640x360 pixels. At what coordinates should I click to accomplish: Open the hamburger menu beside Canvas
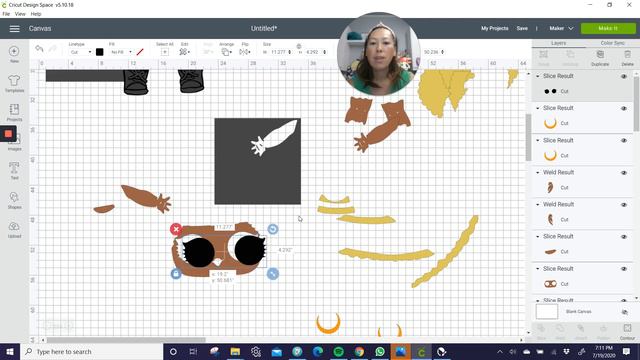click(x=14, y=29)
